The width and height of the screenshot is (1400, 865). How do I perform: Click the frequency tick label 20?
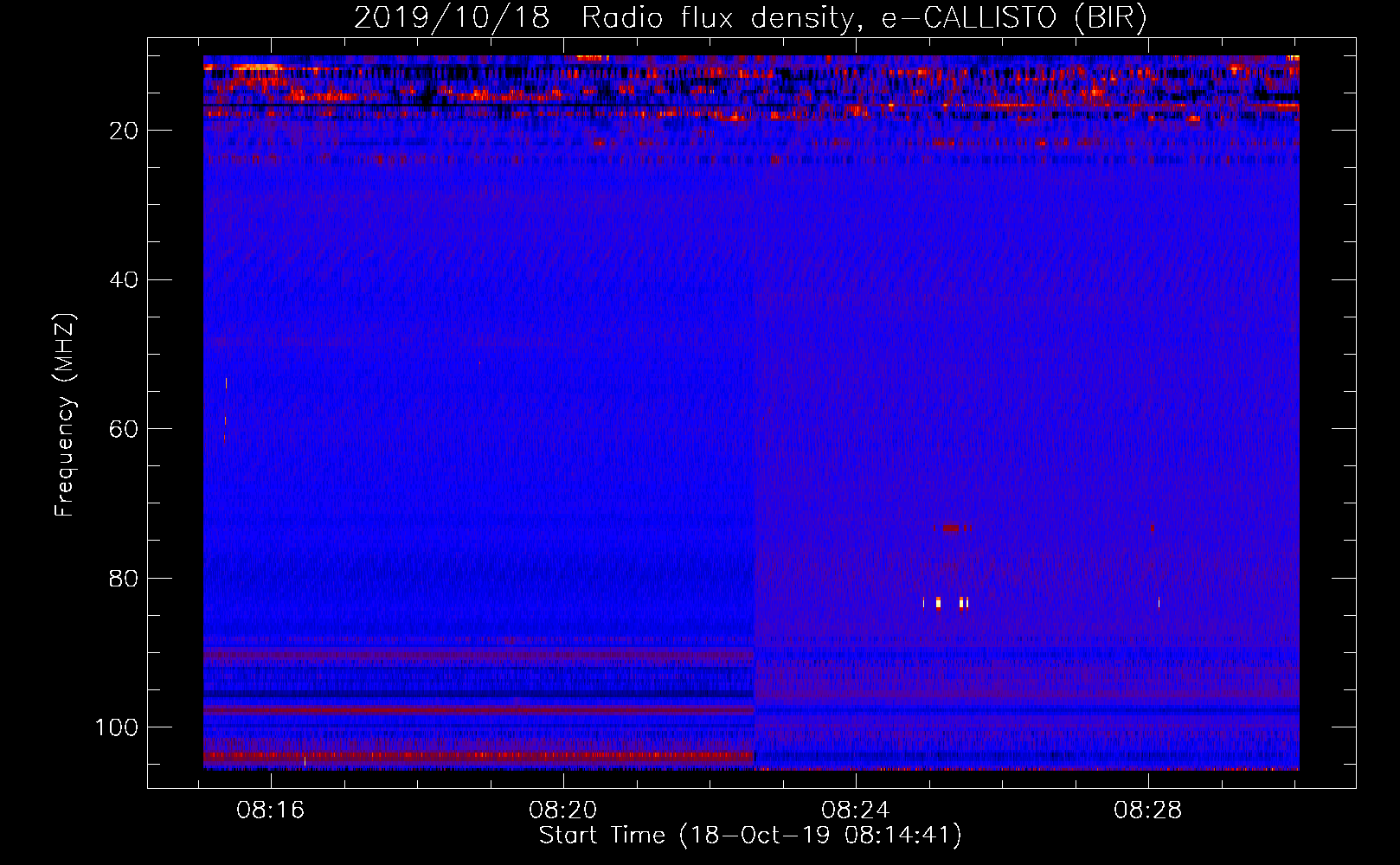coord(124,131)
